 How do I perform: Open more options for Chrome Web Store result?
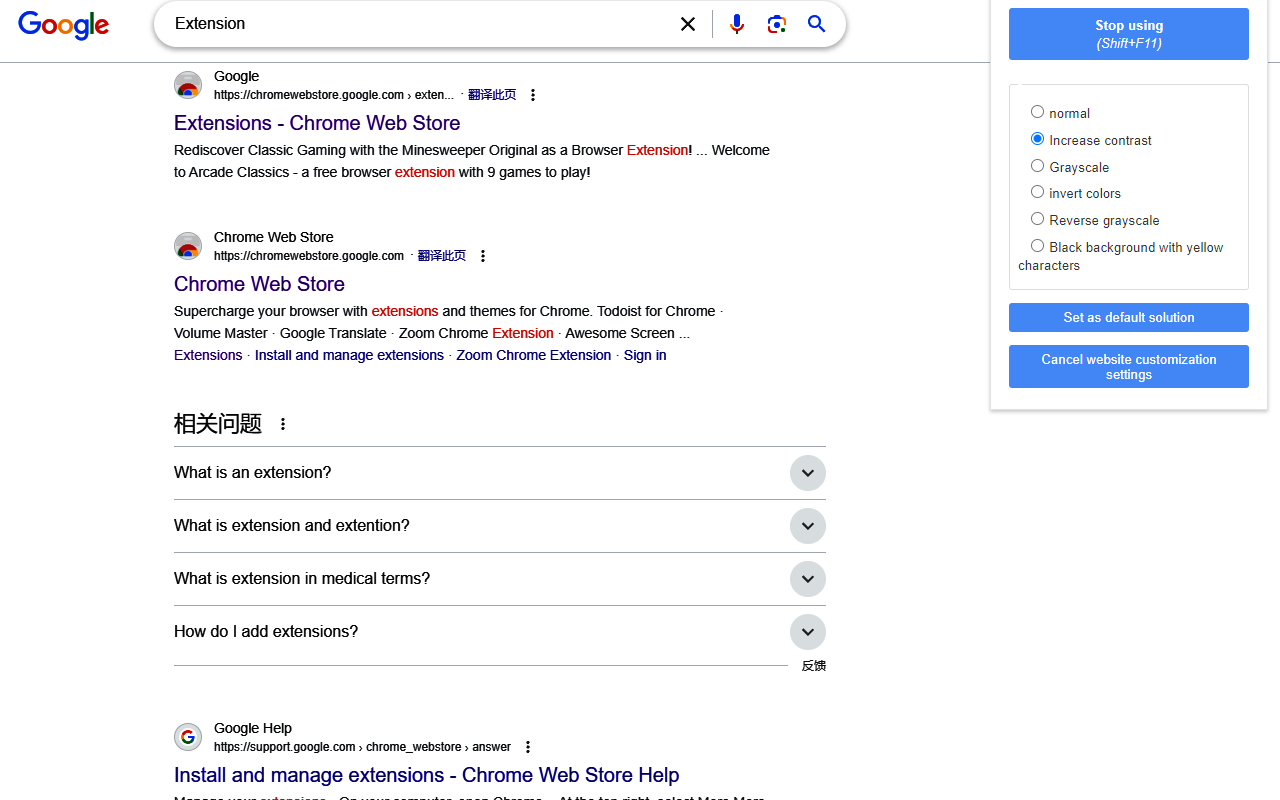click(x=483, y=256)
